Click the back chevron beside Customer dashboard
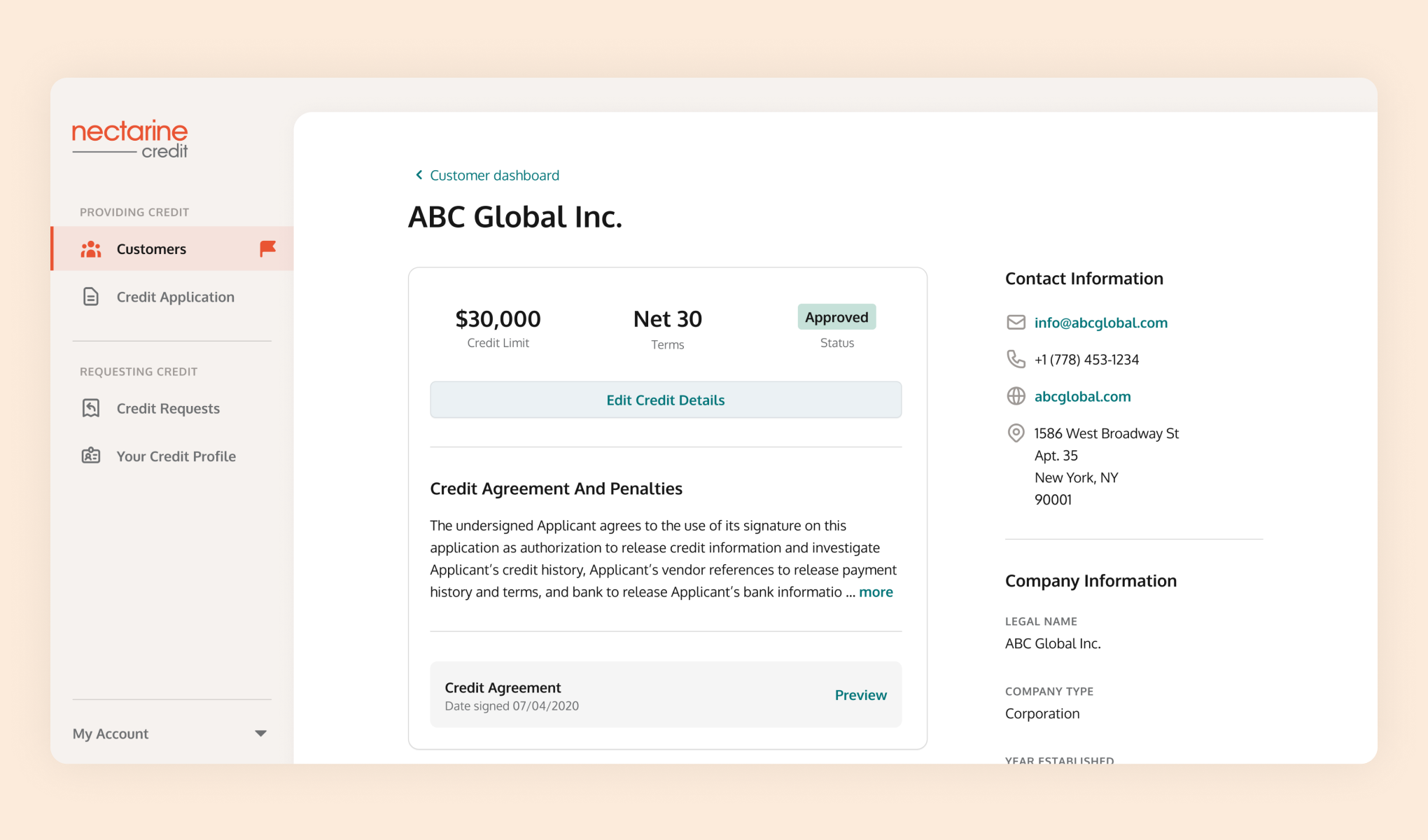The image size is (1428, 840). click(418, 174)
